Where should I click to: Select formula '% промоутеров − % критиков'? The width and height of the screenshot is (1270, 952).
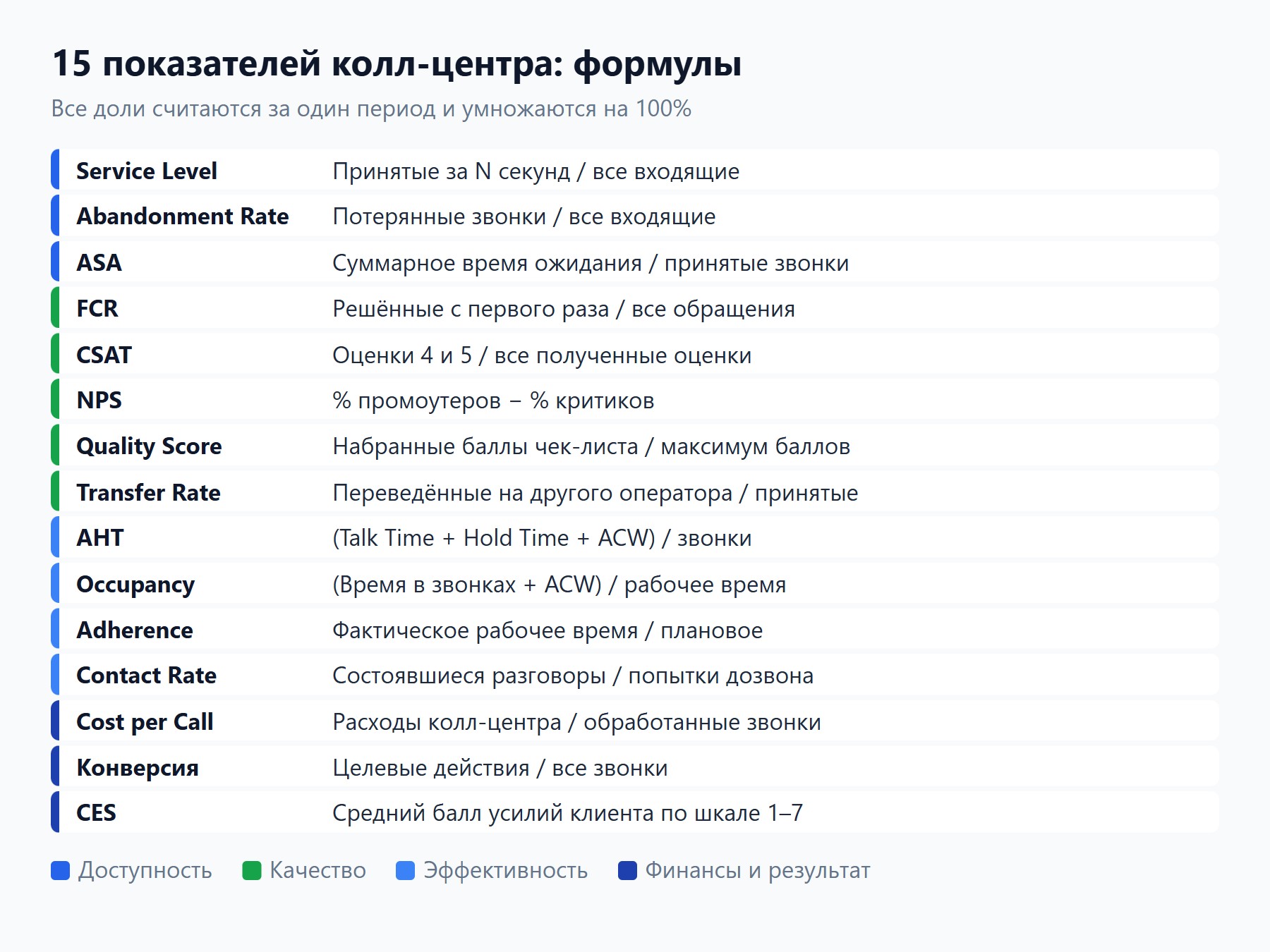pos(493,401)
